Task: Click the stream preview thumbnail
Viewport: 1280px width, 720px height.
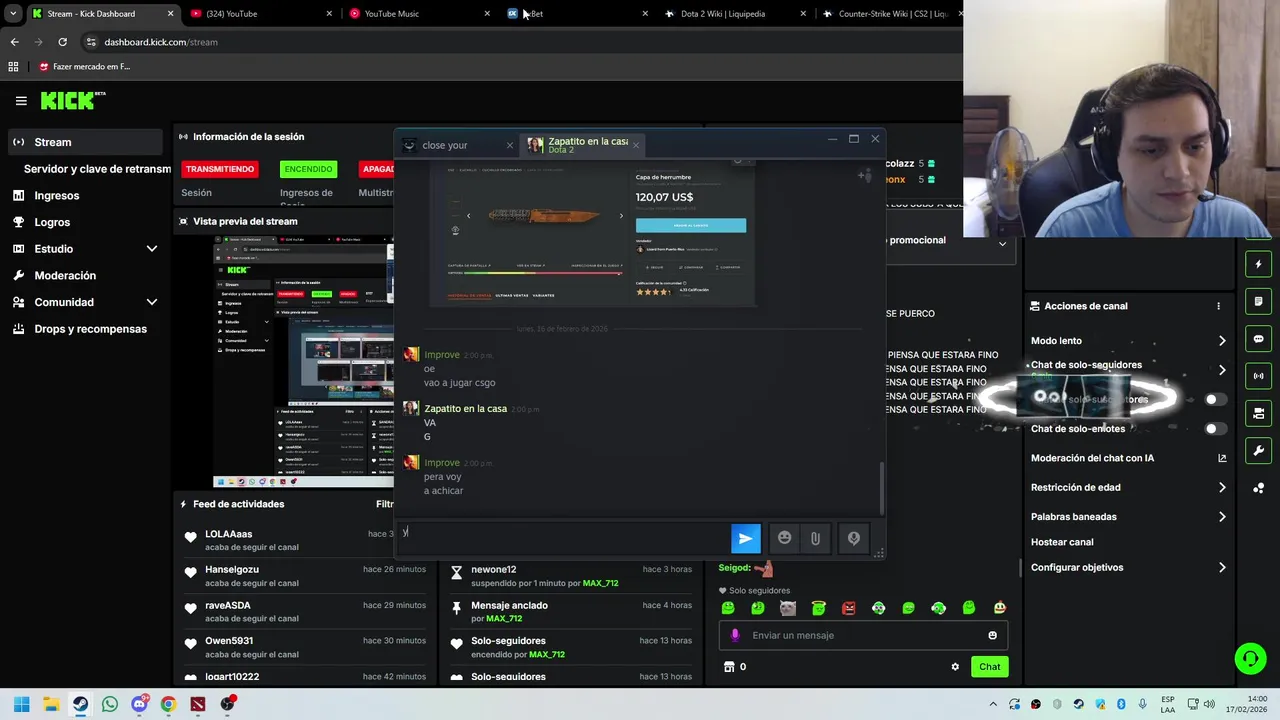Action: (303, 362)
